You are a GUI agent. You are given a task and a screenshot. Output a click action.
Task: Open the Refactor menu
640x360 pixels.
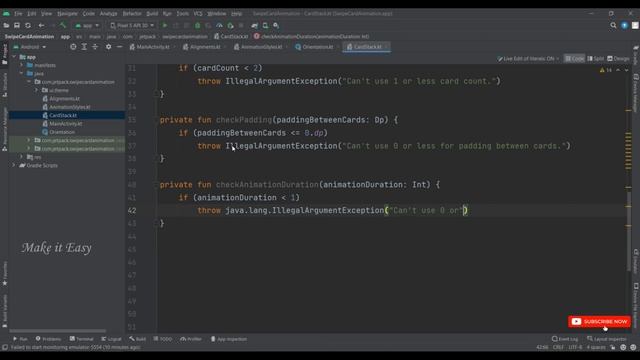(132, 13)
